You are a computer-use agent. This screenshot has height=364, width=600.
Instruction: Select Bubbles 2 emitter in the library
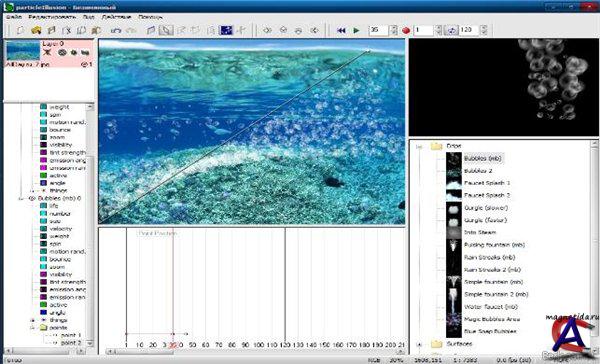pyautogui.click(x=478, y=171)
